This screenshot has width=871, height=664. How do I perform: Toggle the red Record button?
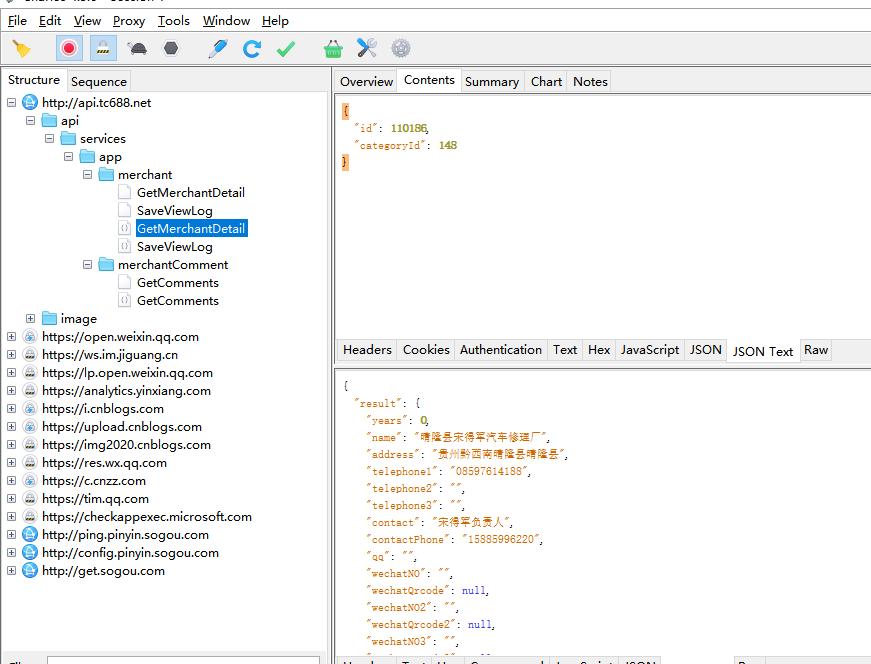pyautogui.click(x=69, y=48)
